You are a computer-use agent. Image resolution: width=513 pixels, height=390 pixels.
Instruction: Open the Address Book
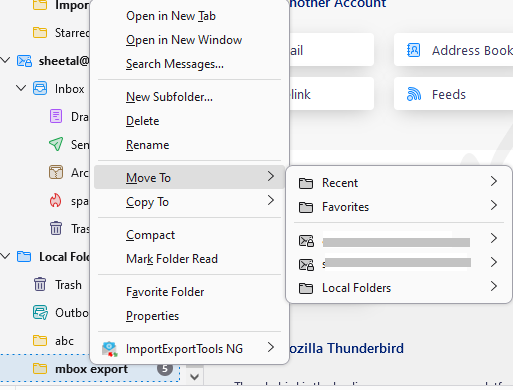[x=453, y=50]
